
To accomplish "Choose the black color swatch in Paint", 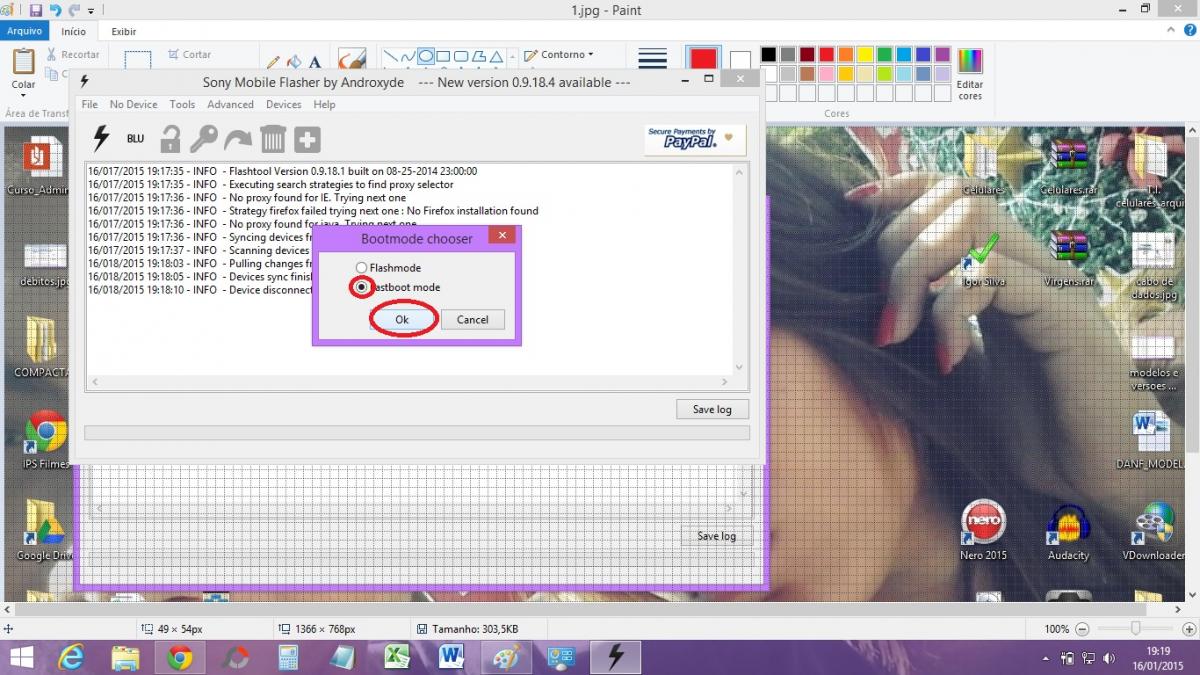I will (768, 54).
